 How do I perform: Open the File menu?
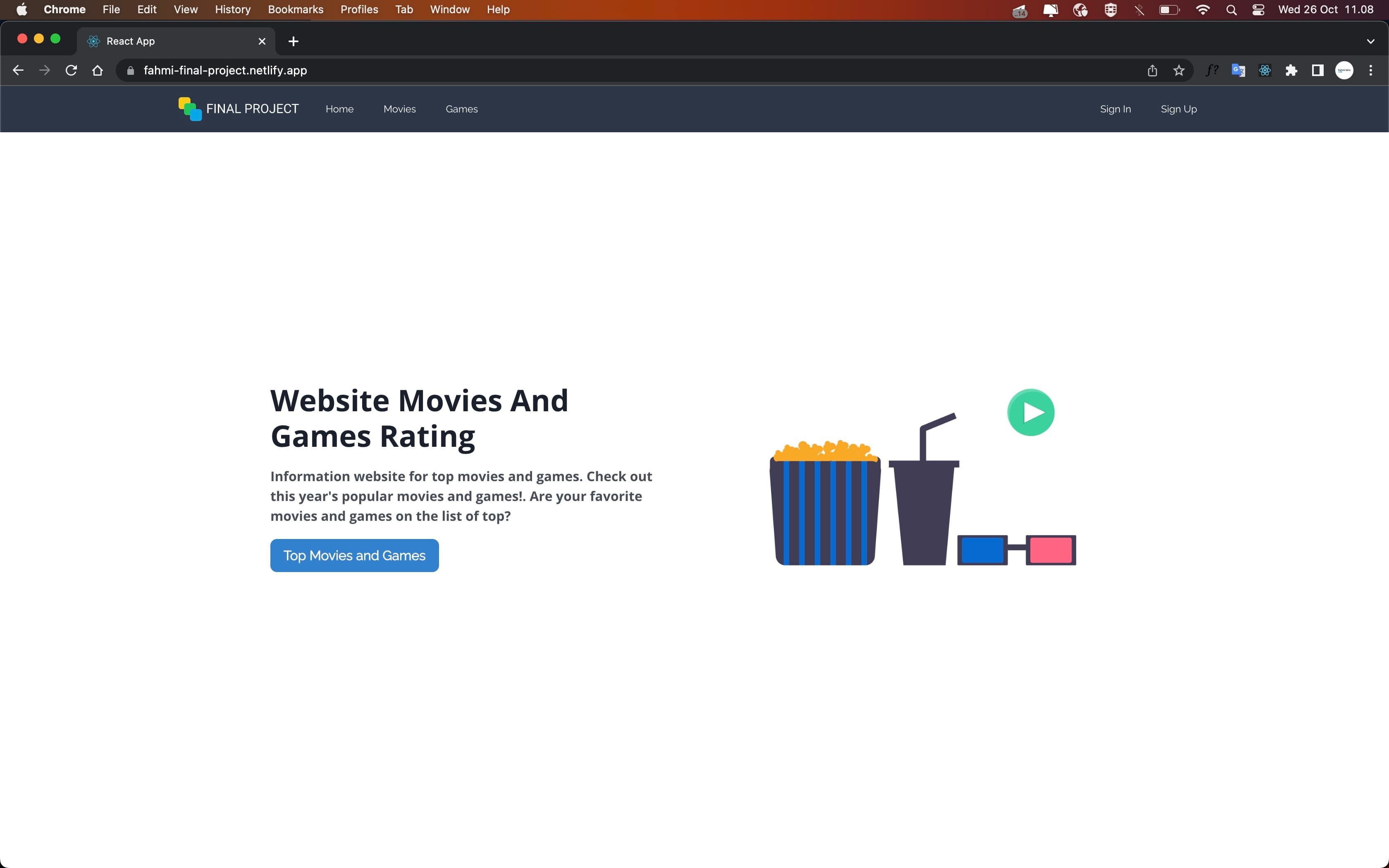(x=111, y=10)
